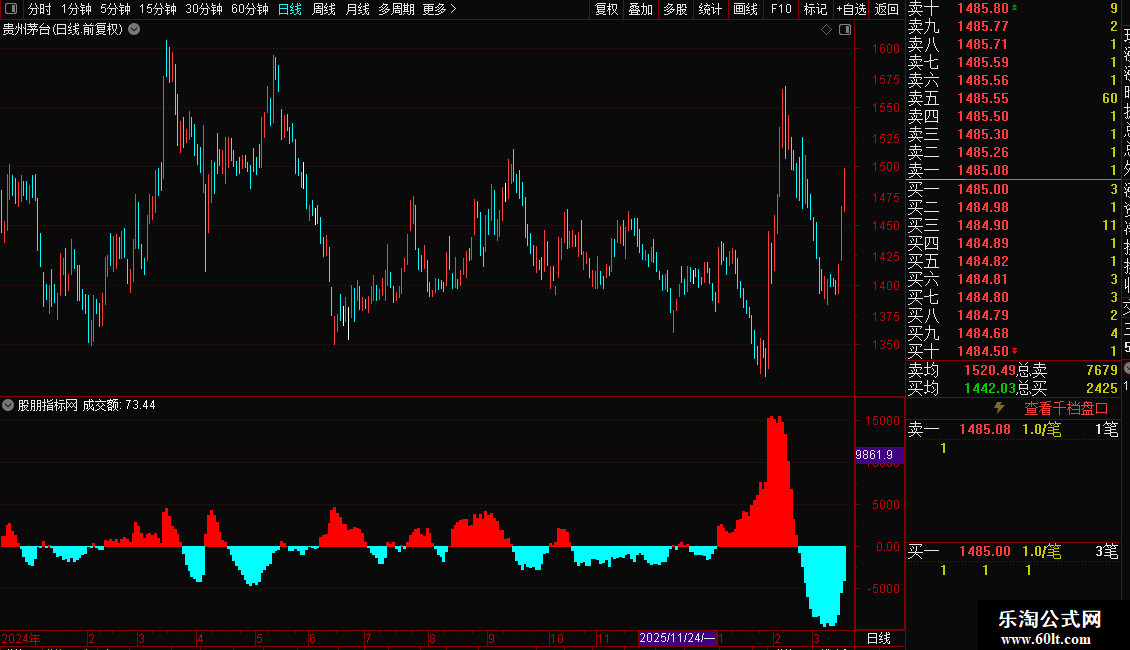This screenshot has width=1130, height=650.
Task: Click the 9861.9 indicator axis value label
Action: 878,455
